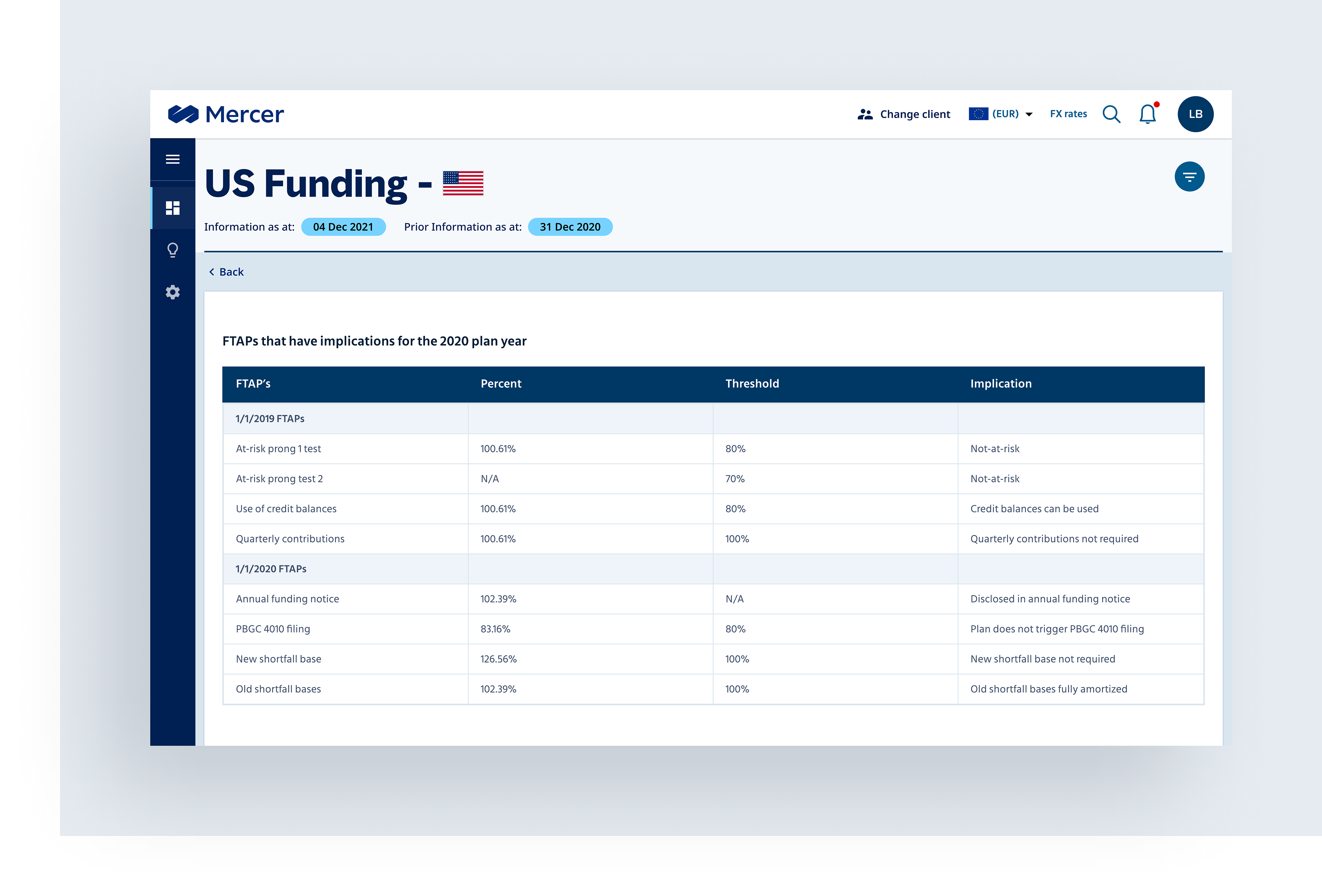Select the Quarterly contributions row label
The image size is (1322, 896).
pyautogui.click(x=290, y=539)
